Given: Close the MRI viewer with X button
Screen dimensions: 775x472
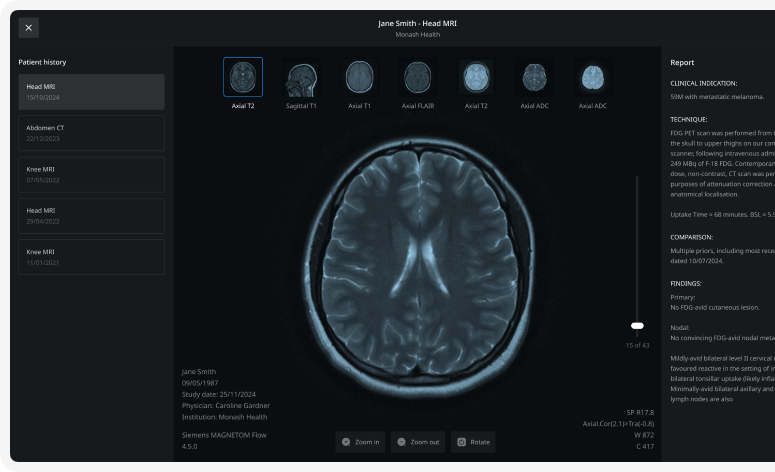Looking at the screenshot, I should (x=28, y=28).
